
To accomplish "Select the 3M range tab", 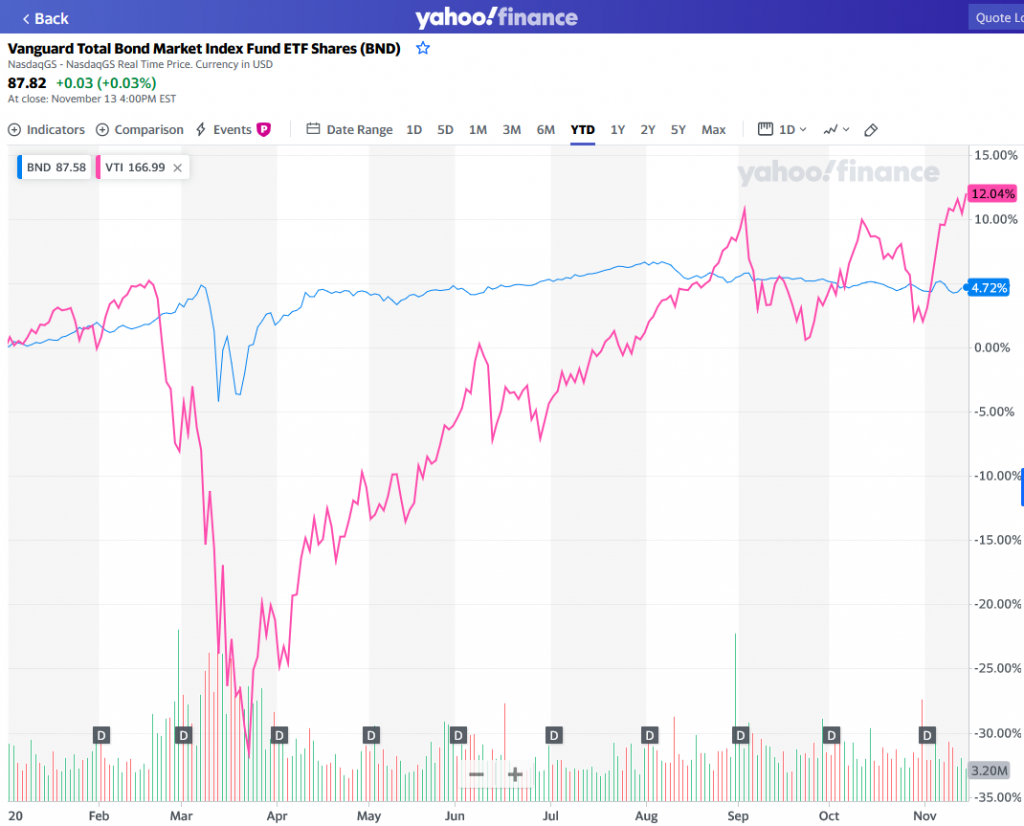I will tap(512, 129).
